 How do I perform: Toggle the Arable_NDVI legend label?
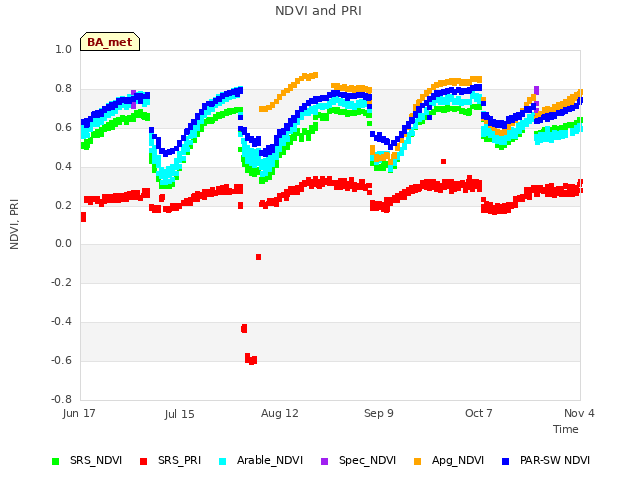270,460
